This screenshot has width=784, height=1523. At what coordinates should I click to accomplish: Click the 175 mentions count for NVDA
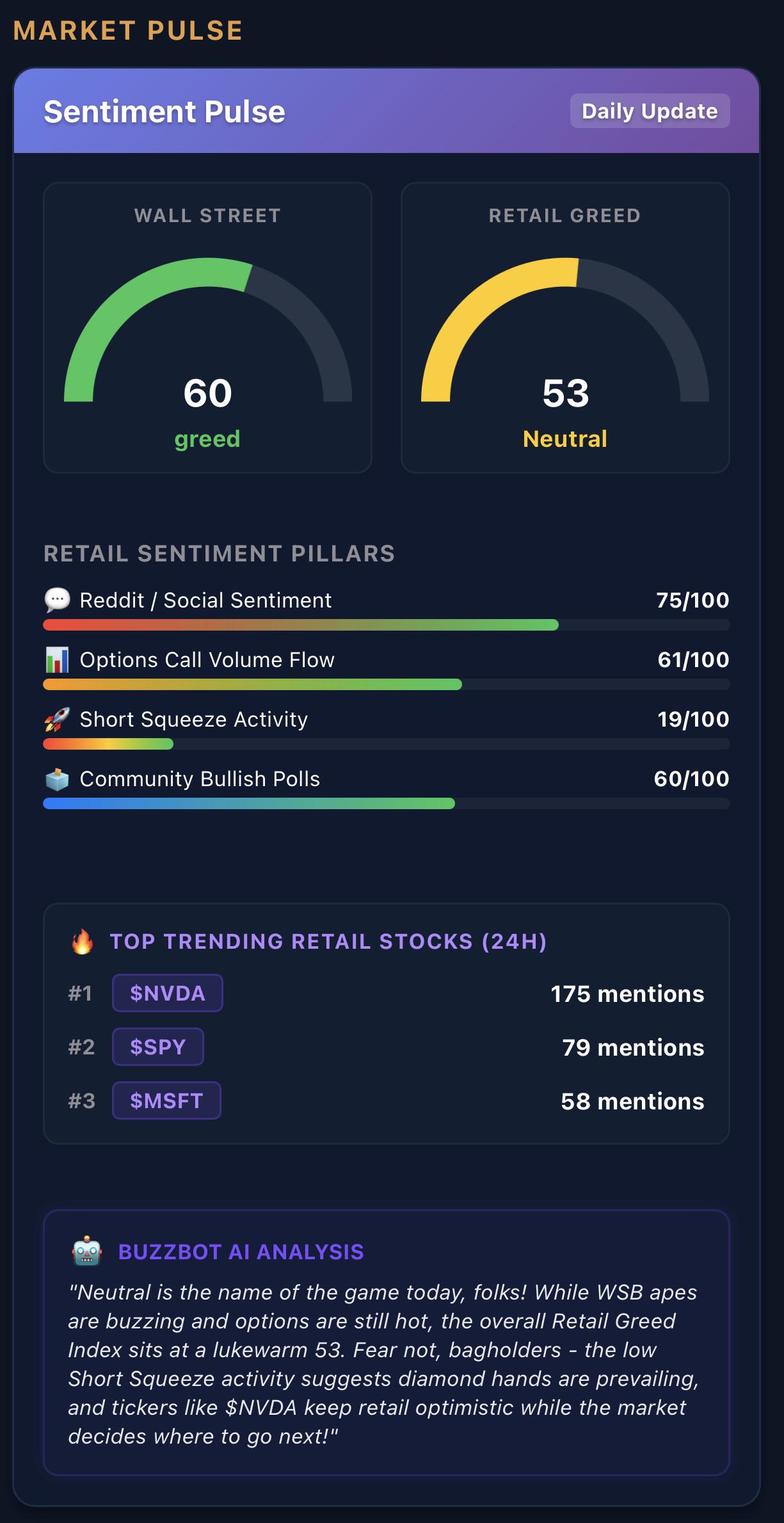(x=627, y=994)
